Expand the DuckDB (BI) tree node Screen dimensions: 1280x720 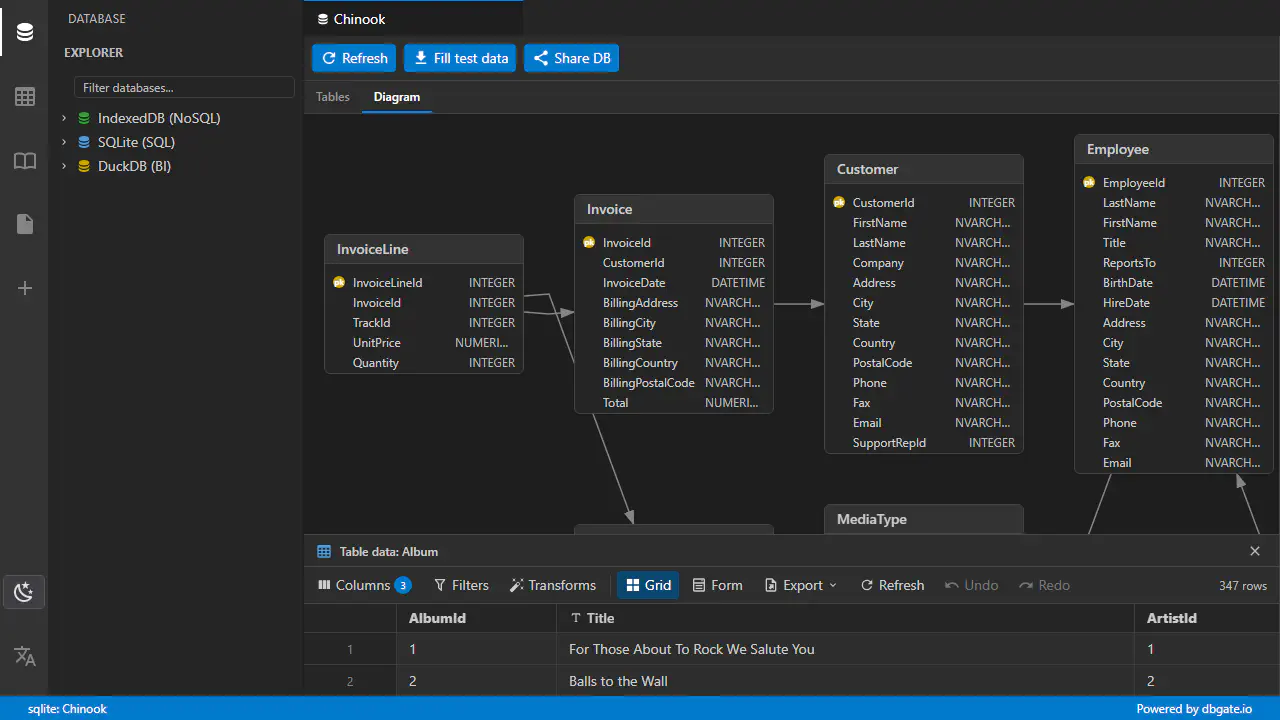coord(64,166)
